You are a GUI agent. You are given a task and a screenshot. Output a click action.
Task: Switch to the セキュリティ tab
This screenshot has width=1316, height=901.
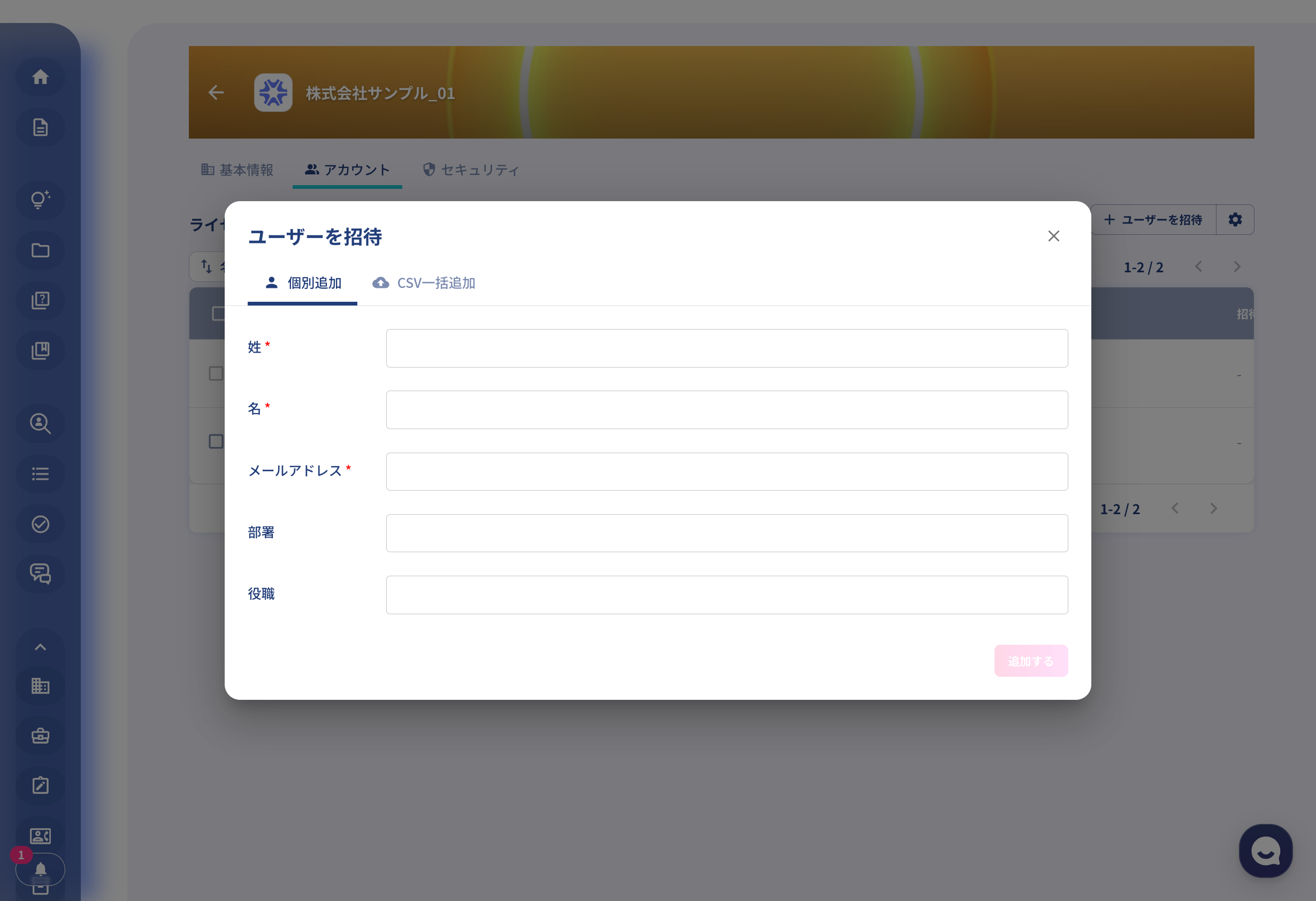471,170
